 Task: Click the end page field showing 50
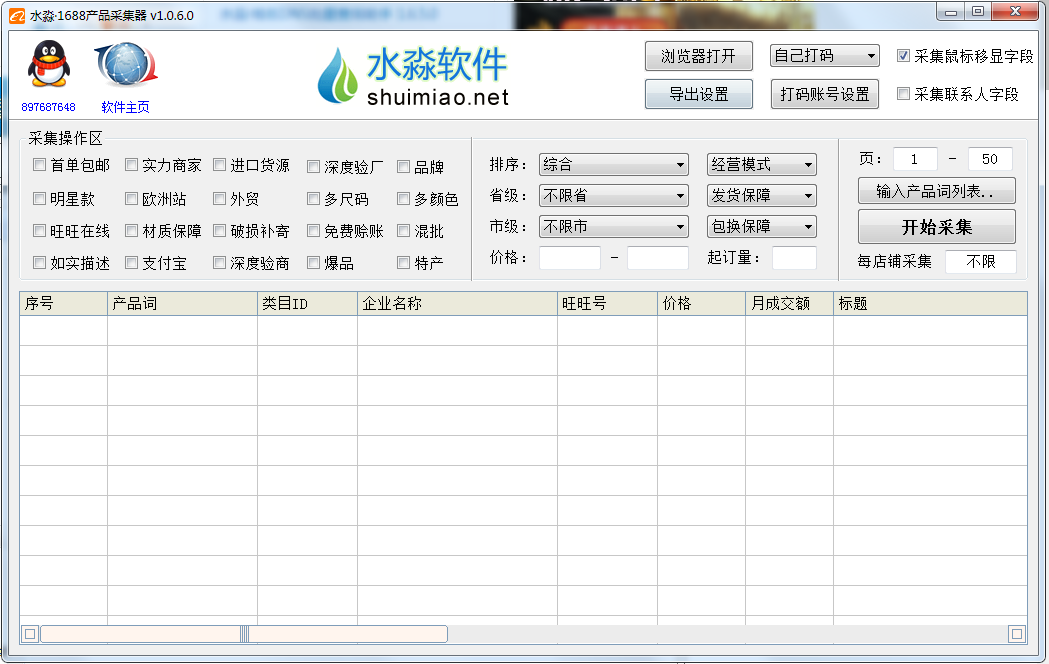[x=990, y=159]
